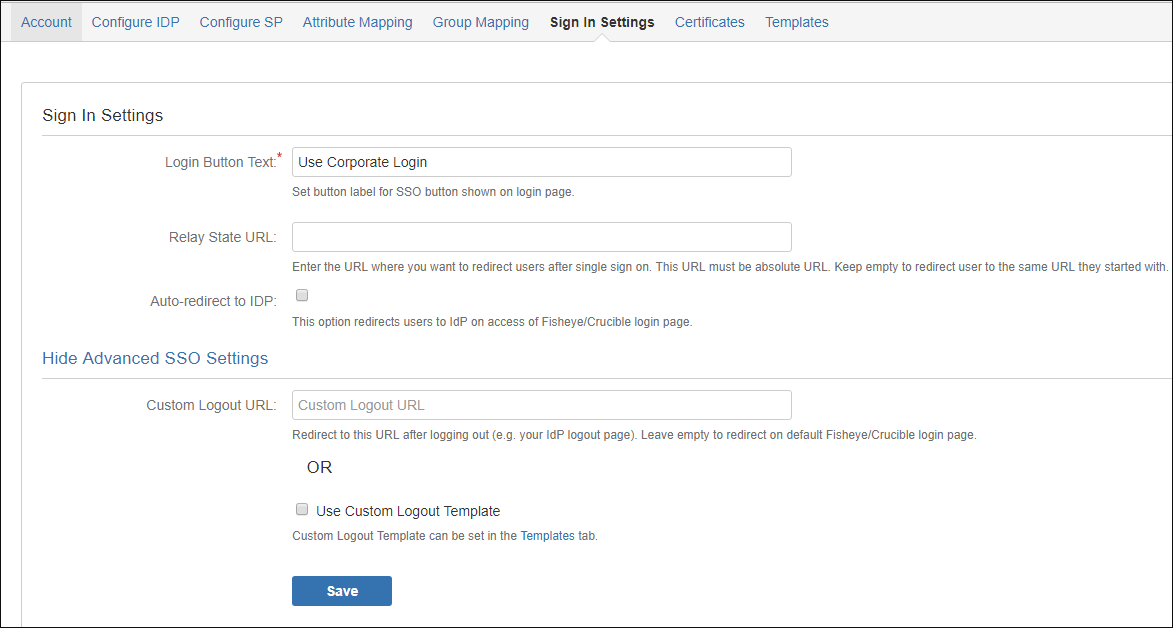
Task: Collapse Hide Advanced SSO Settings section
Action: (x=155, y=358)
